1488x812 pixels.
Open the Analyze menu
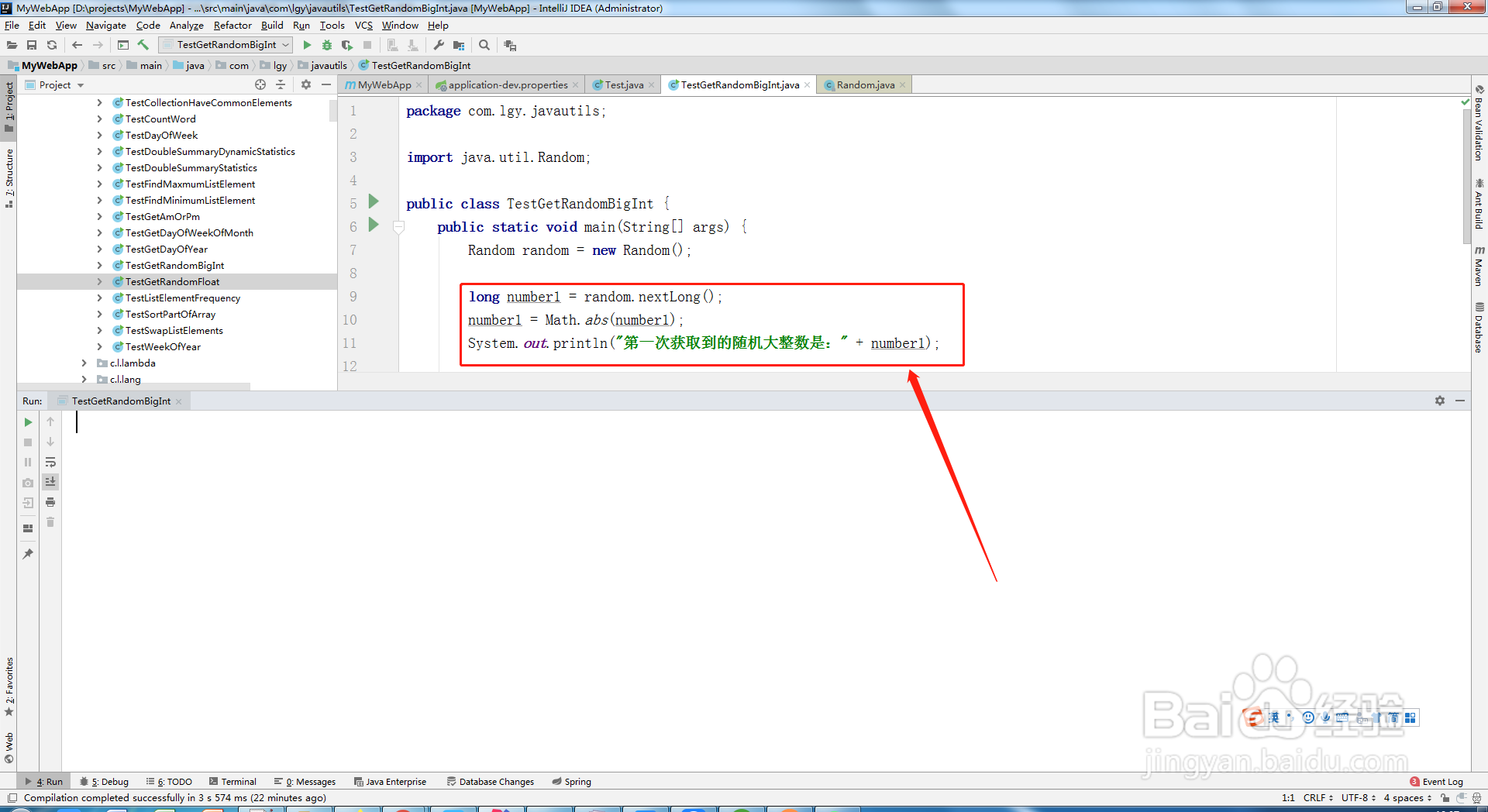pos(187,26)
